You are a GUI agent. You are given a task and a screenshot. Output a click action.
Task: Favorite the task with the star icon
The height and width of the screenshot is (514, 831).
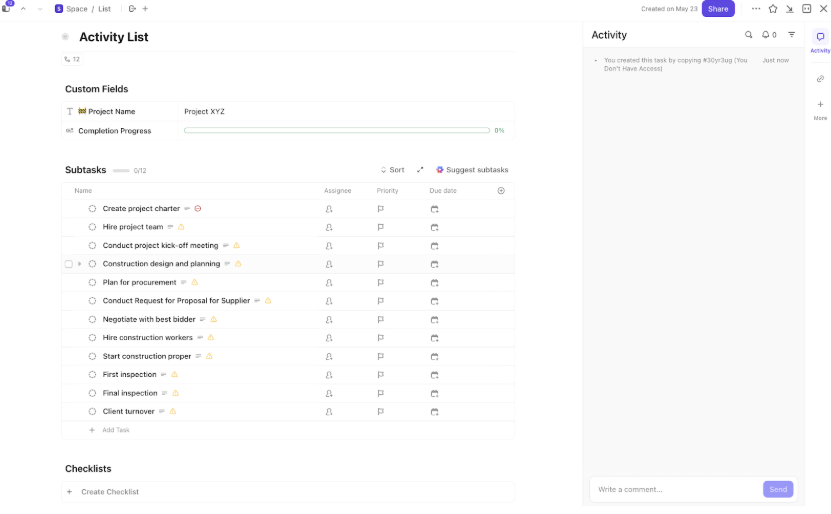(773, 8)
